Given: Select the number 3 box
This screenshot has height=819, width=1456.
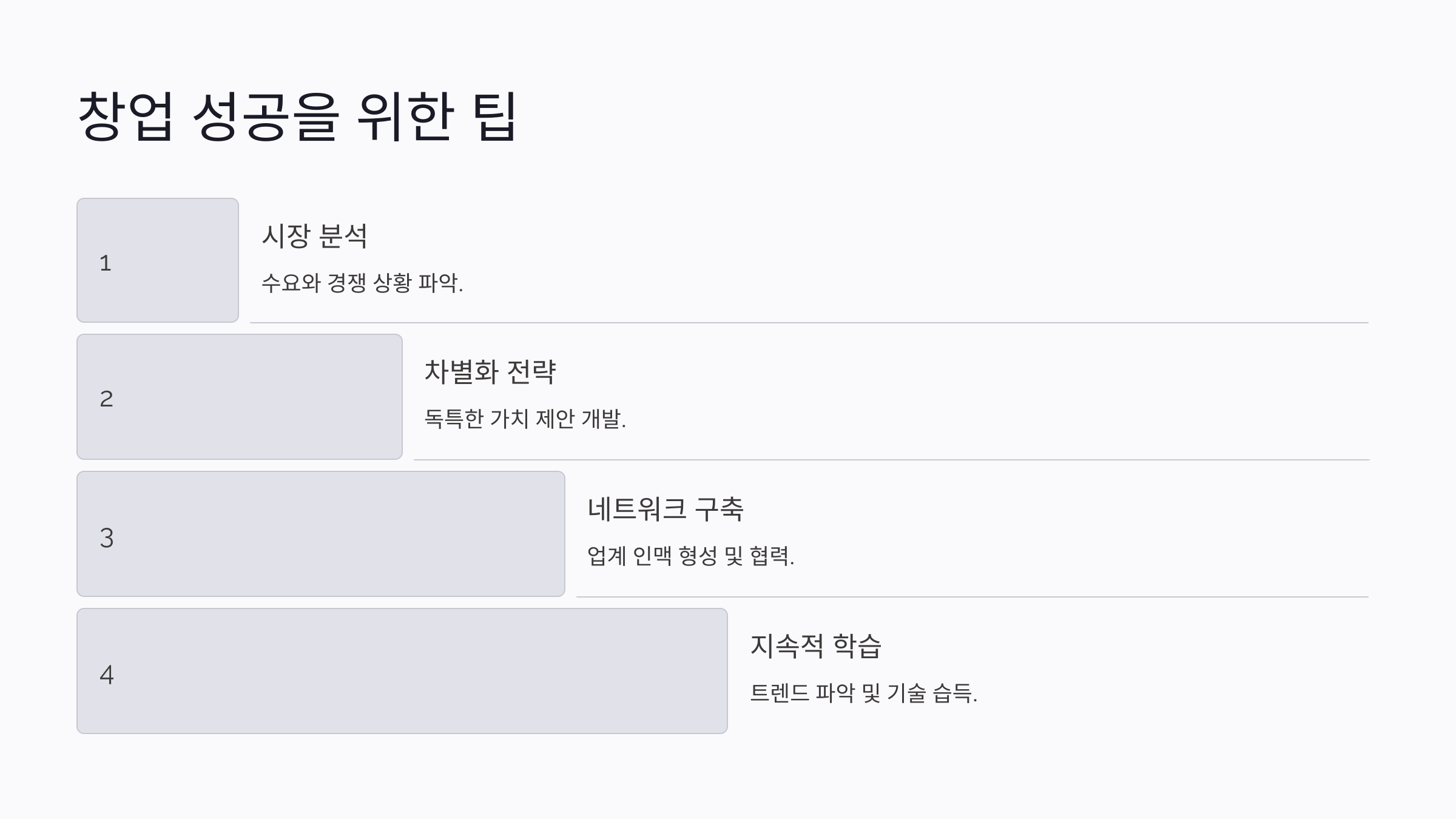Looking at the screenshot, I should coord(321,534).
